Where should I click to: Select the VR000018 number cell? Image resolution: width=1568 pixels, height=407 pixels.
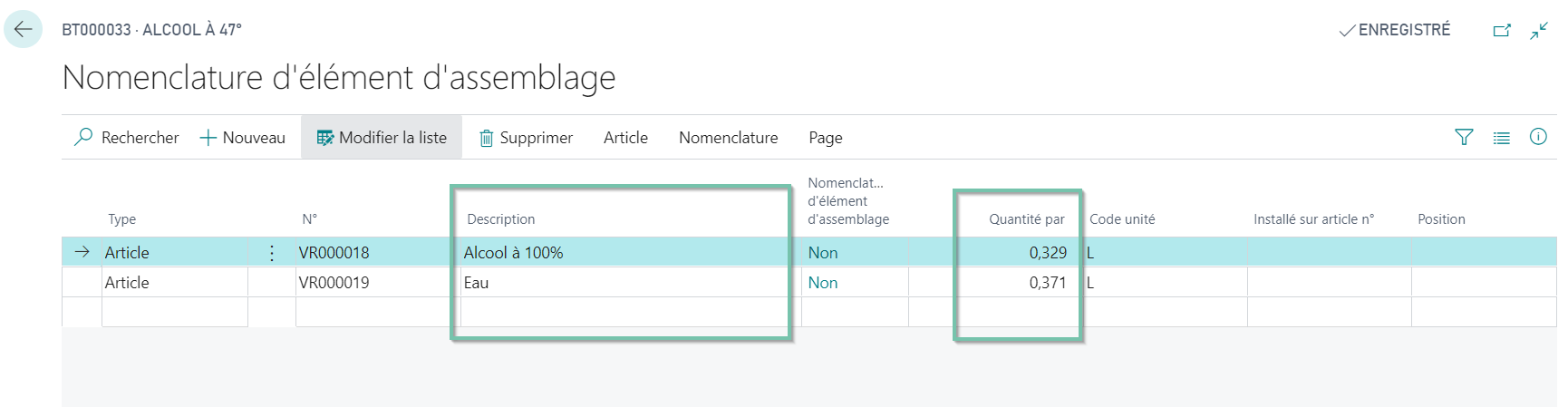tap(378, 253)
